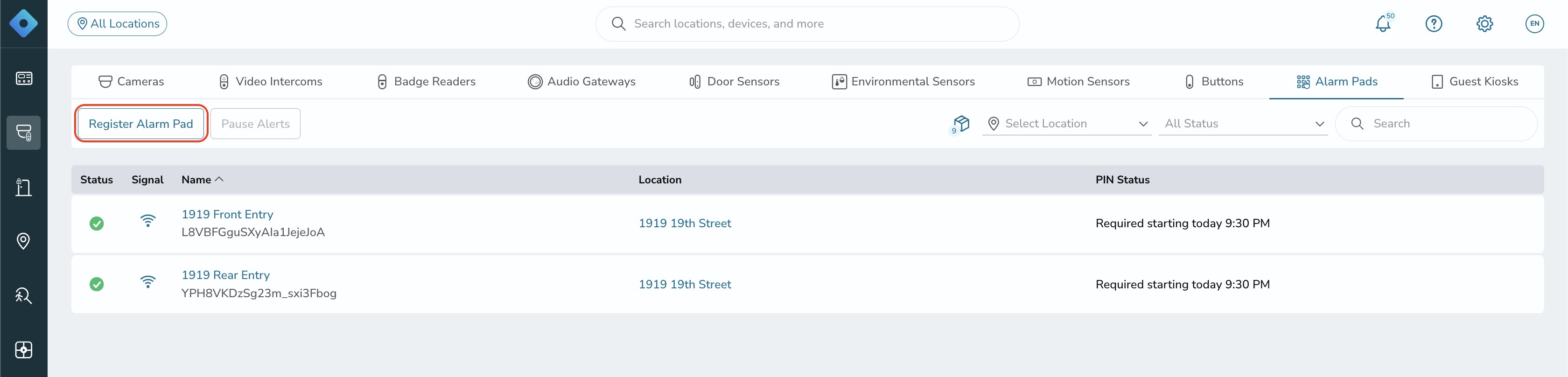This screenshot has width=1568, height=377.
Task: Click the green status check for 1919 Front Entry
Action: click(97, 223)
